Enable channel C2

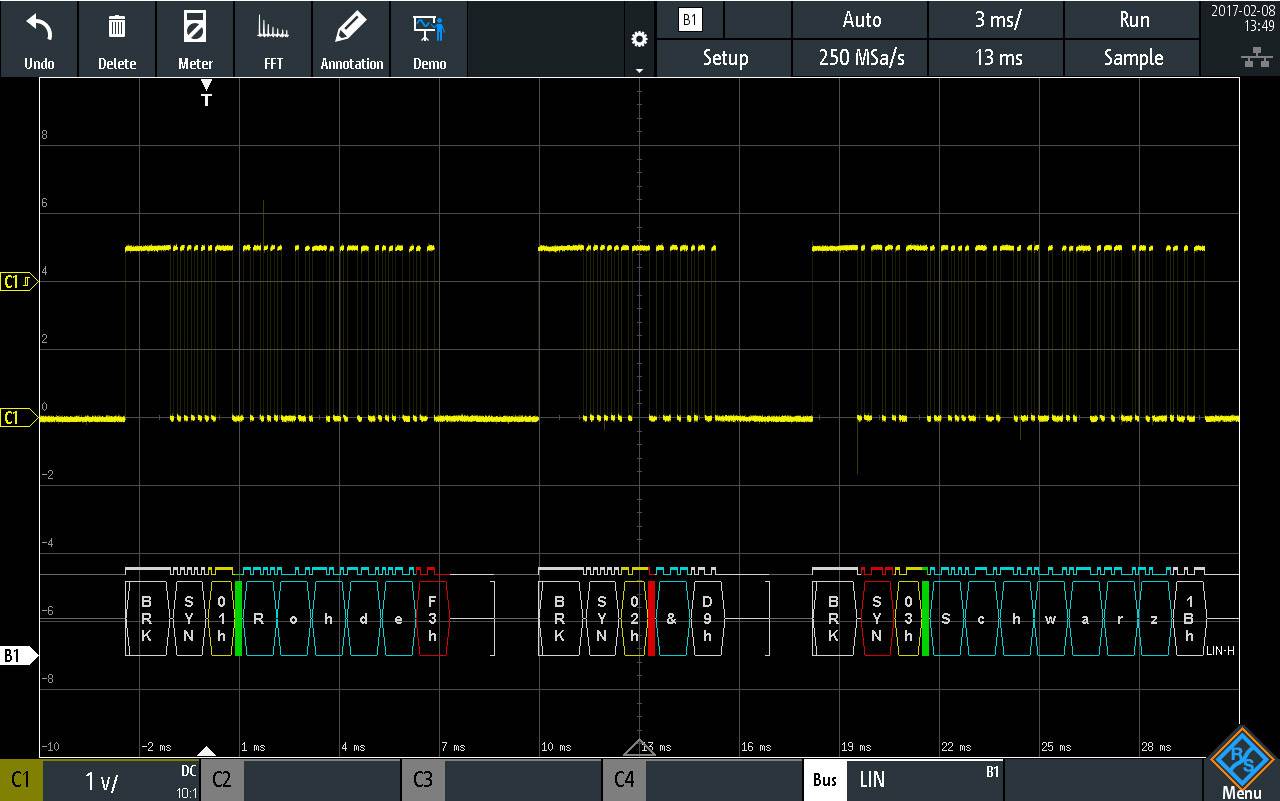tap(221, 780)
